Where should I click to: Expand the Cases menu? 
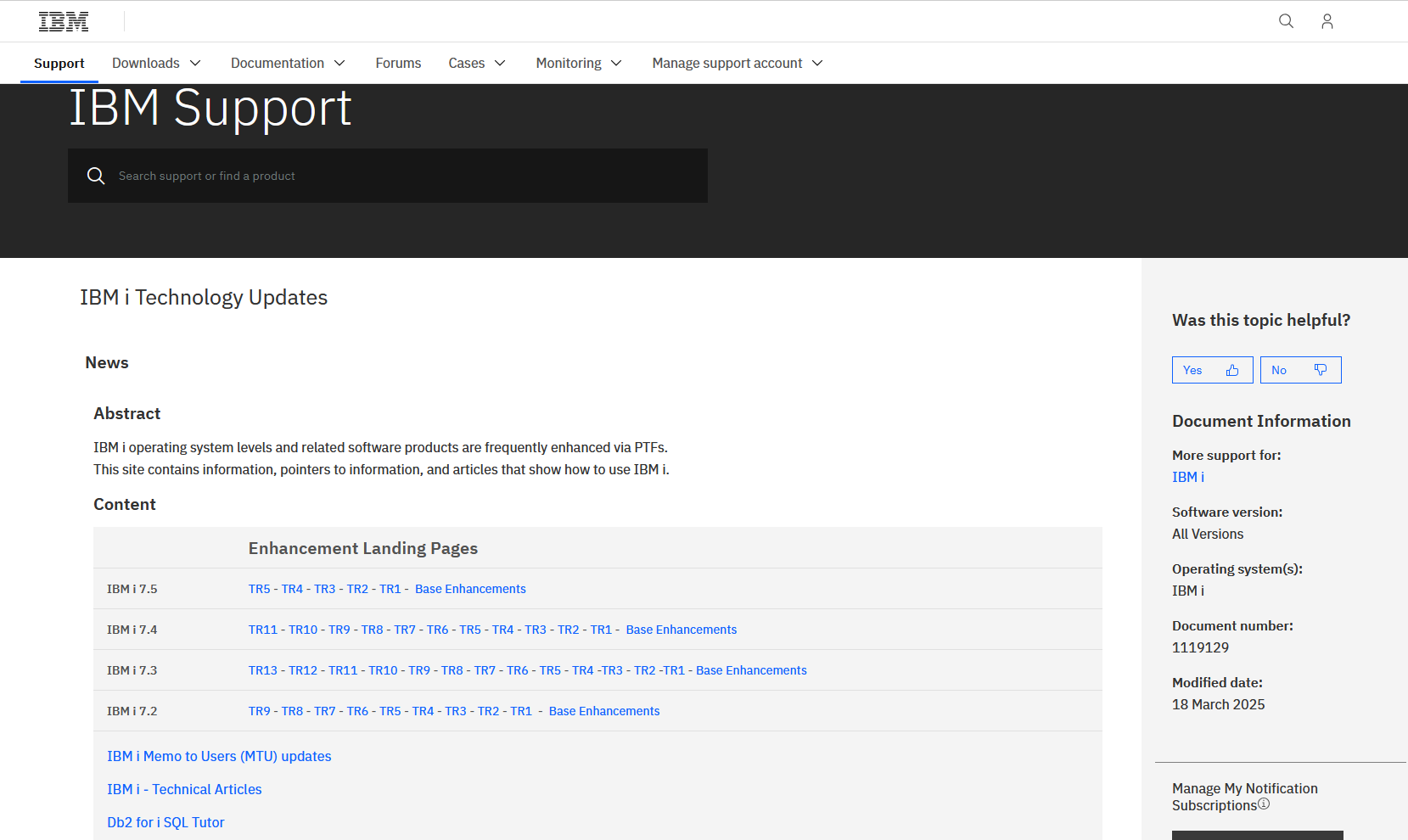[478, 63]
